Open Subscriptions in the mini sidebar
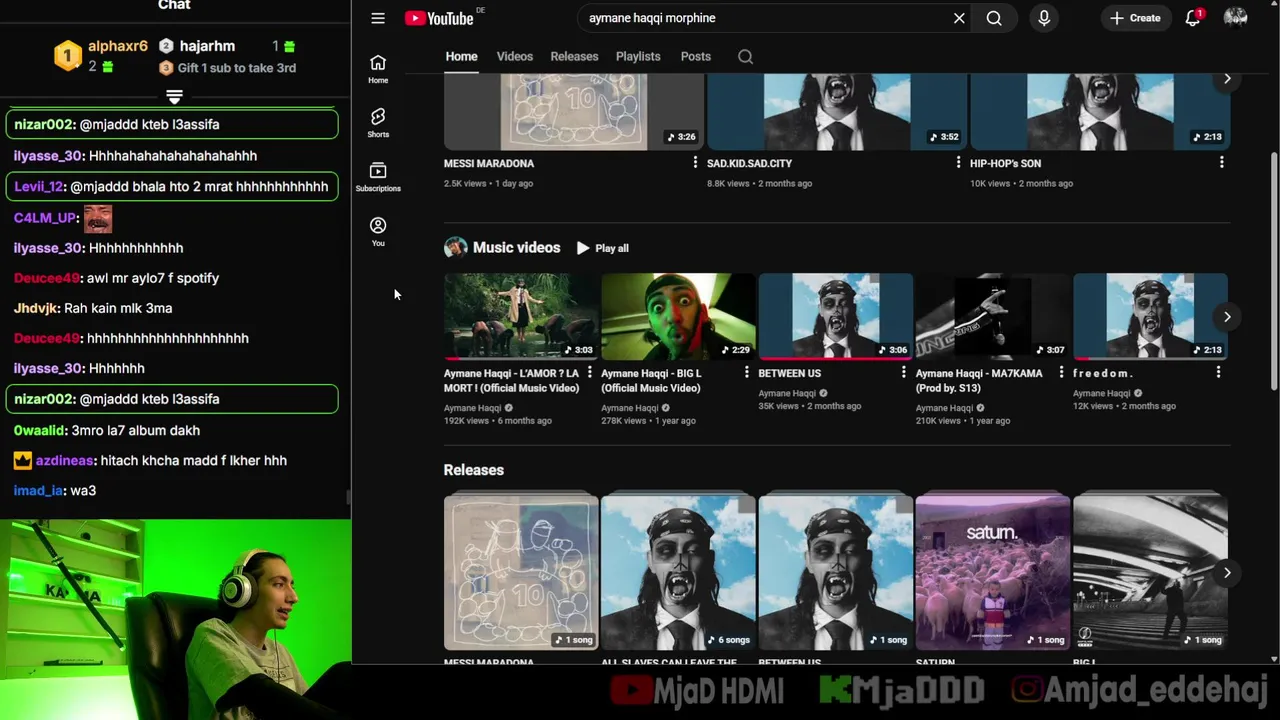 tap(378, 177)
